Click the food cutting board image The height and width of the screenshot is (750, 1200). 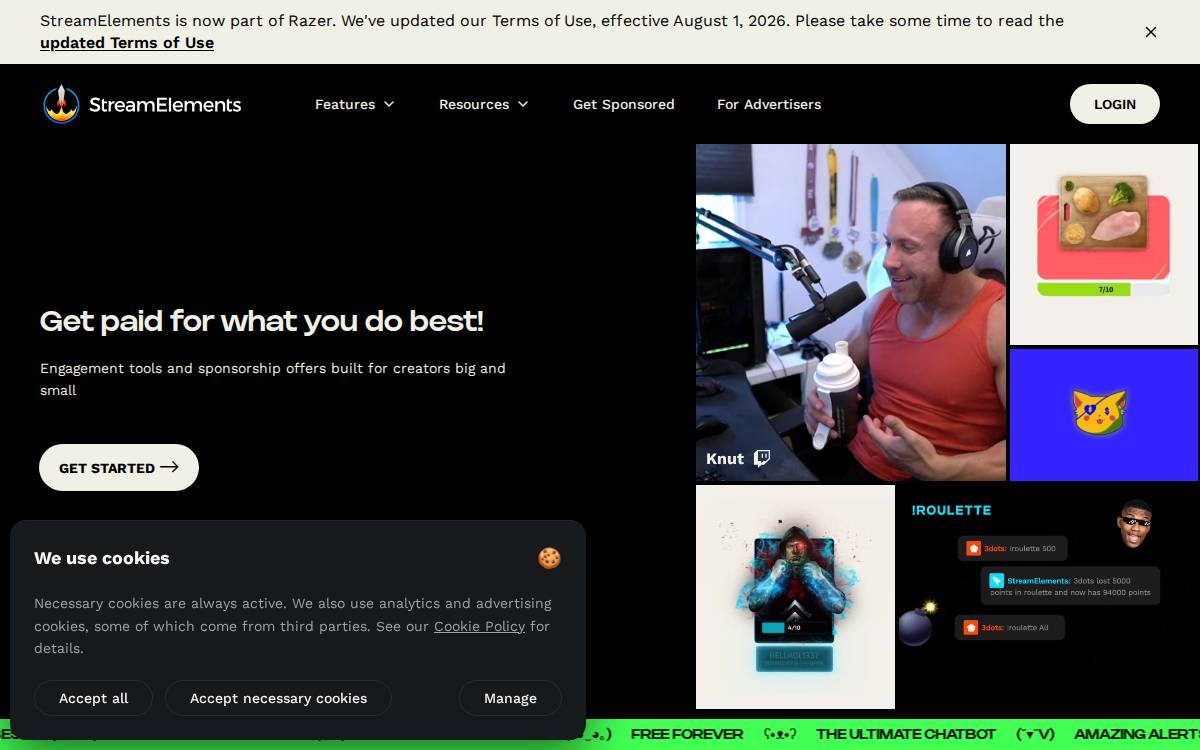pos(1104,213)
